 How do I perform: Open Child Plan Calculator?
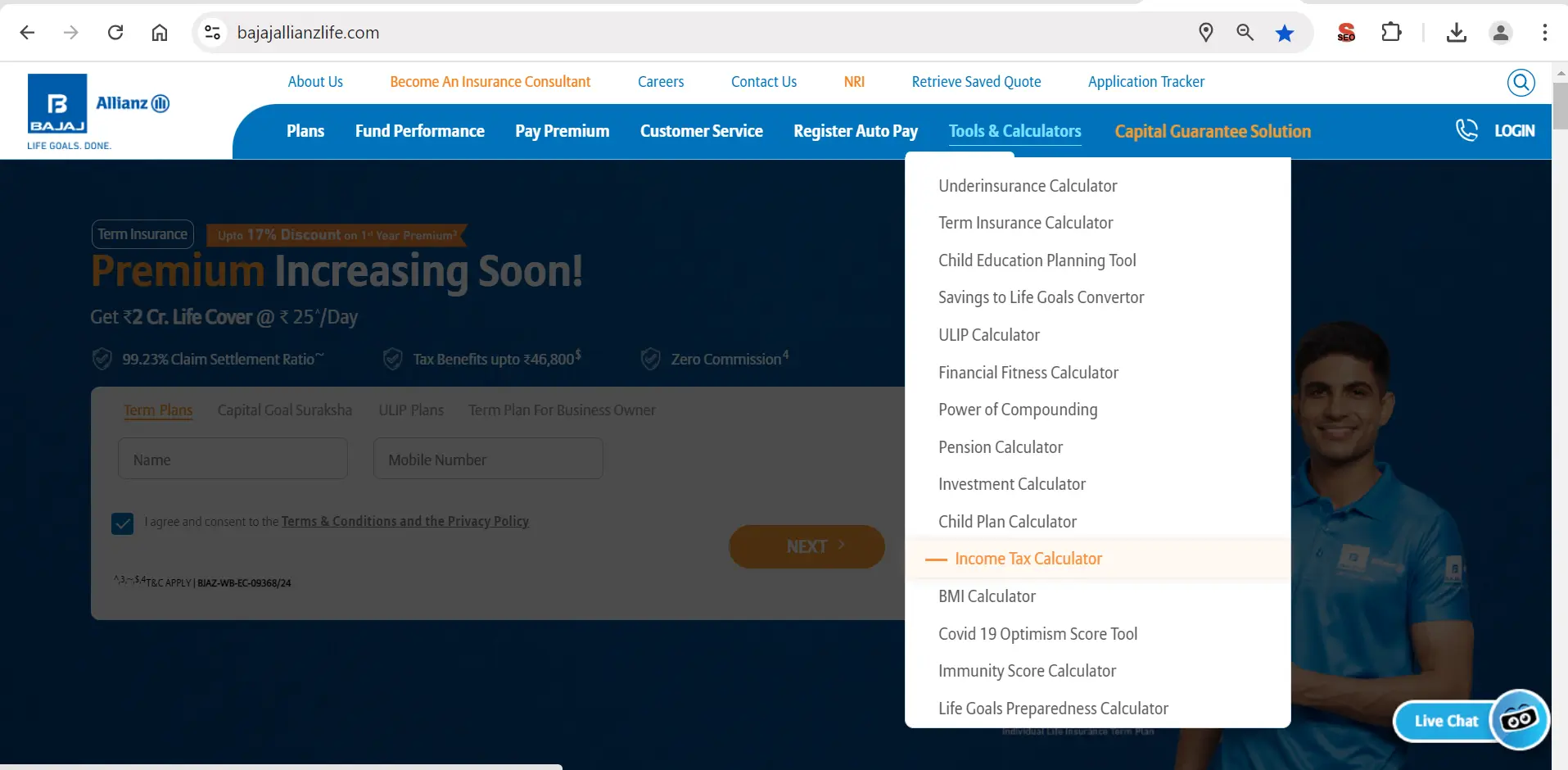pyautogui.click(x=1007, y=522)
